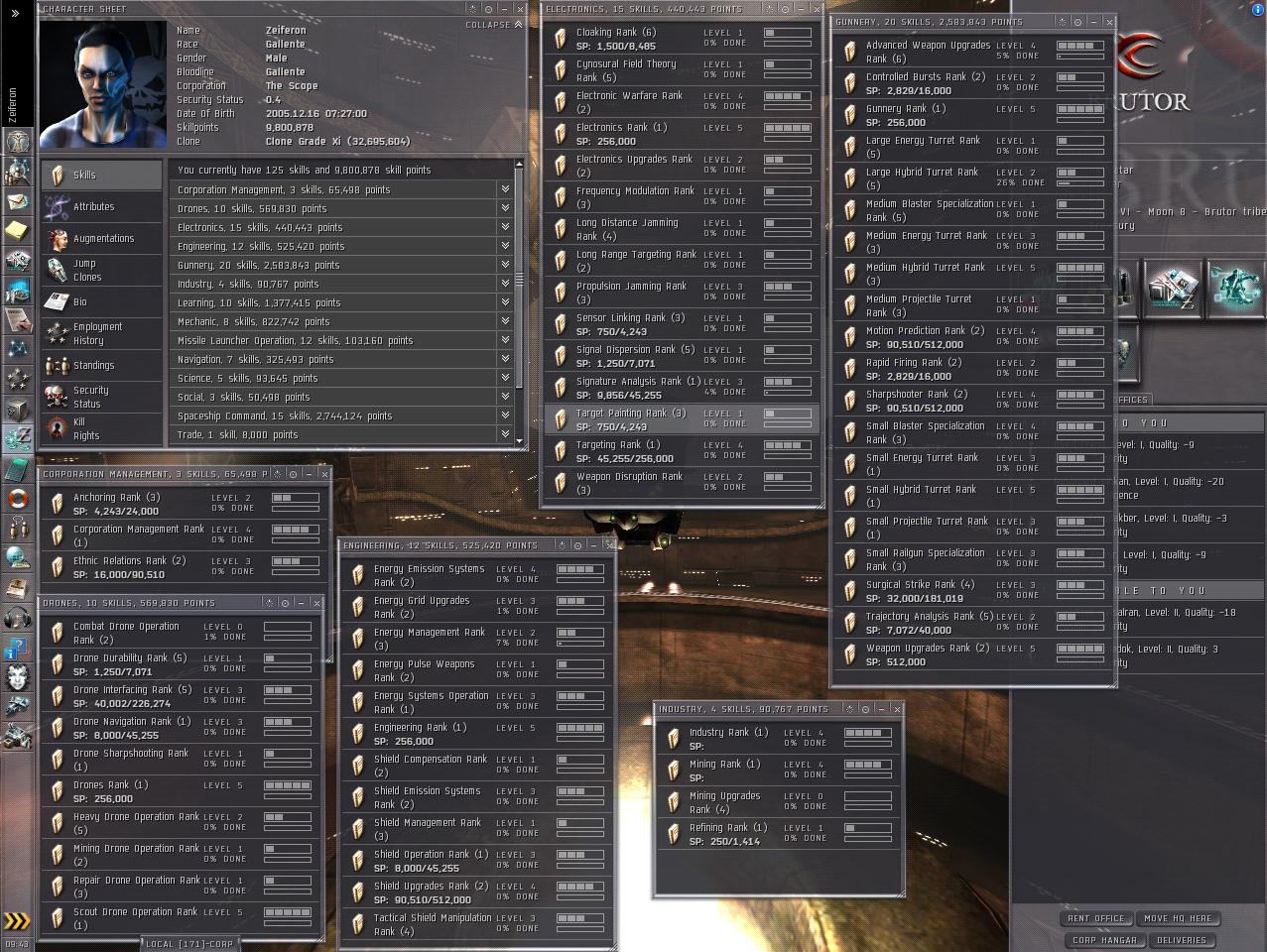Expand Mechanic skill group chevron
This screenshot has height=952, width=1267.
[505, 321]
